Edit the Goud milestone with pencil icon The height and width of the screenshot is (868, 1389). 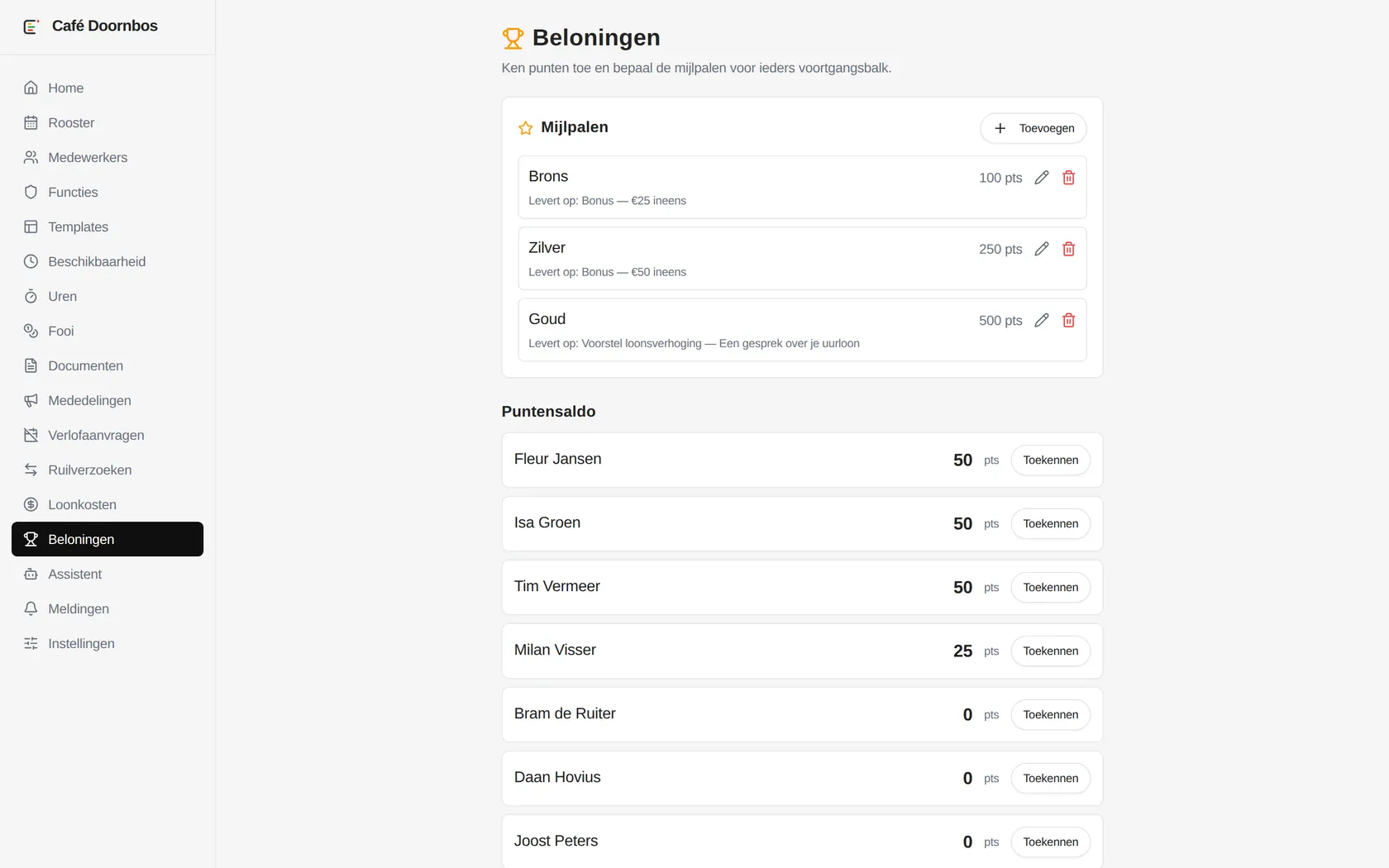pyautogui.click(x=1042, y=320)
